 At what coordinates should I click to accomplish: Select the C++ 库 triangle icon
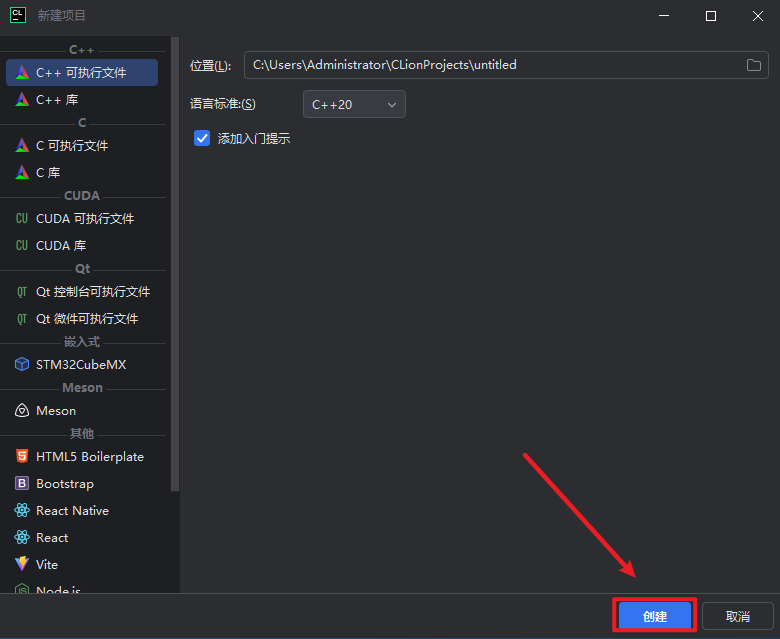(22, 100)
